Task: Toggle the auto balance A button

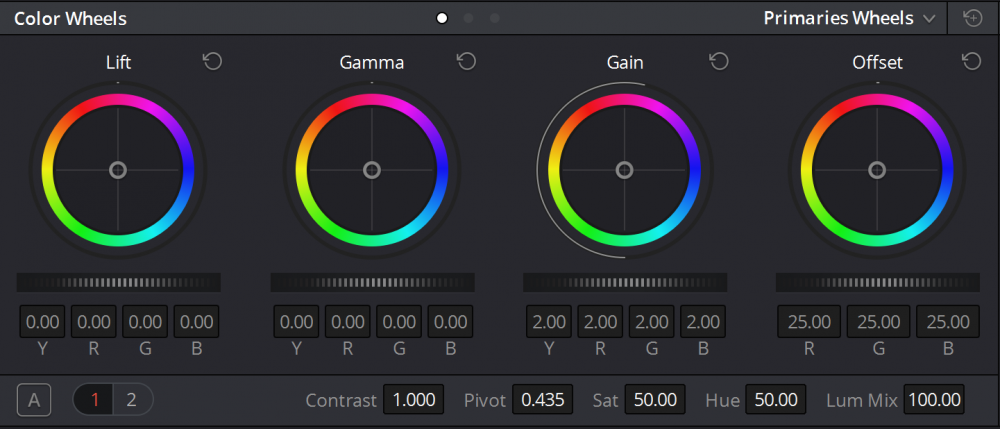Action: coord(34,401)
